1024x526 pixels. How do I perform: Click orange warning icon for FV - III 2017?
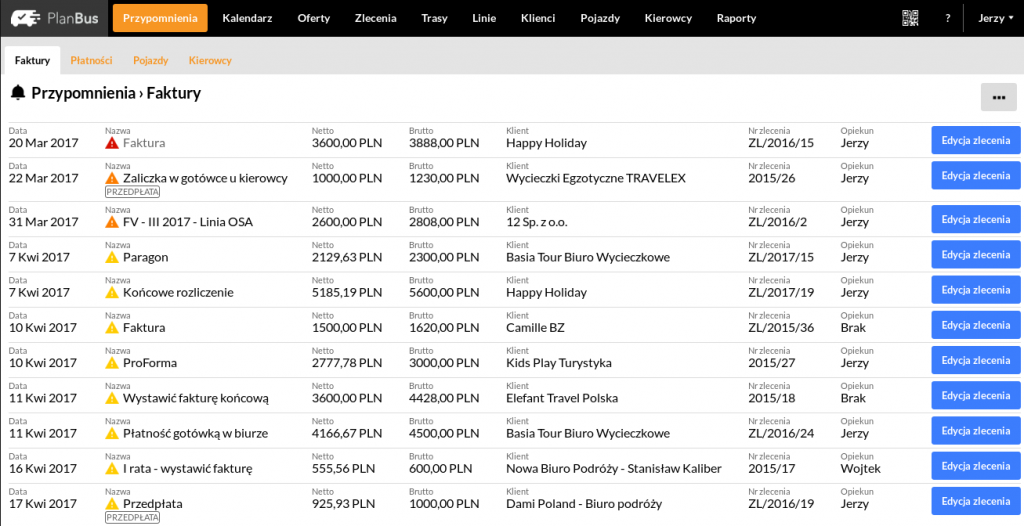point(112,222)
